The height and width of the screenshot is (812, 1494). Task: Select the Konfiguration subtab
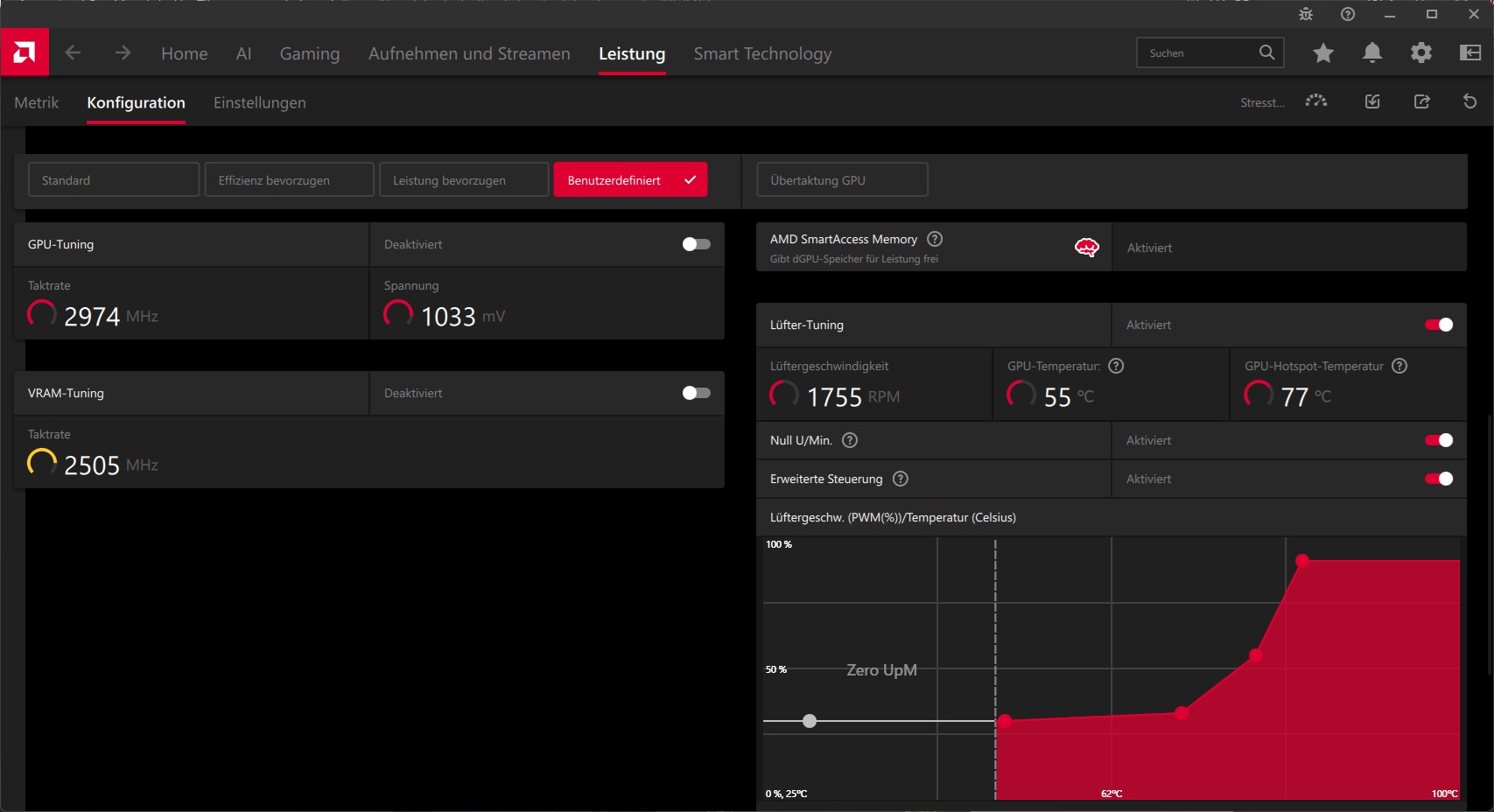pos(136,102)
